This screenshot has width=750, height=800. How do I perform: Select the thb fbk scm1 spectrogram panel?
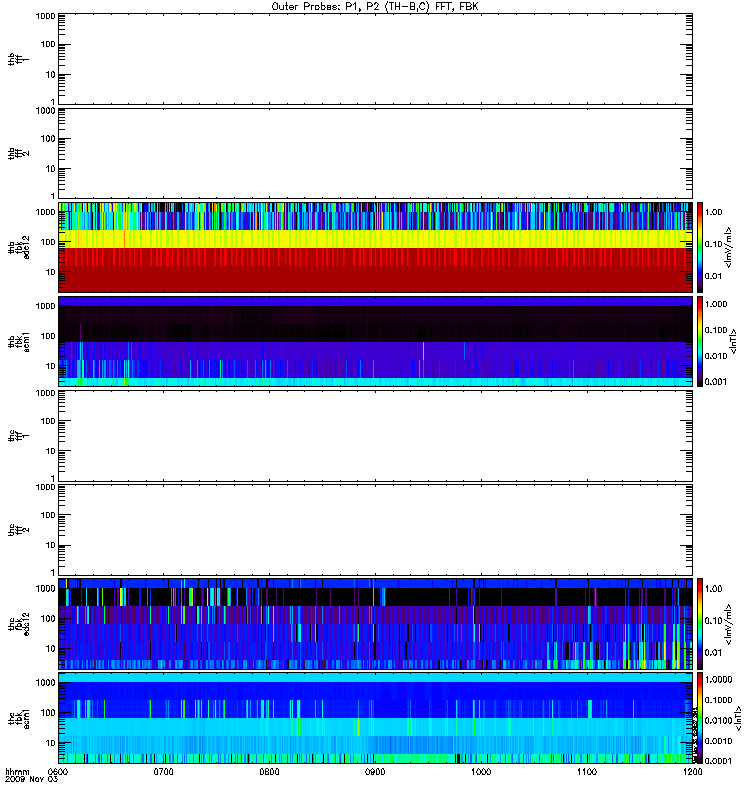tap(375, 341)
